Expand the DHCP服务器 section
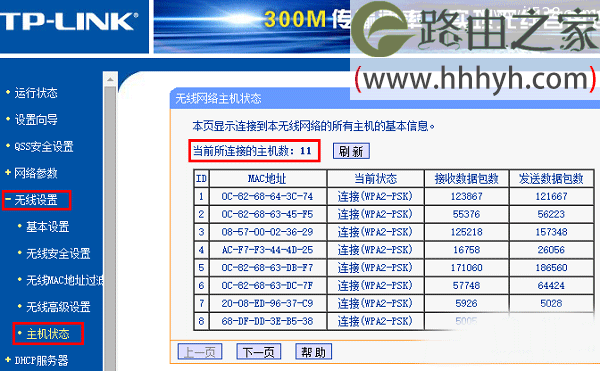 (41, 360)
